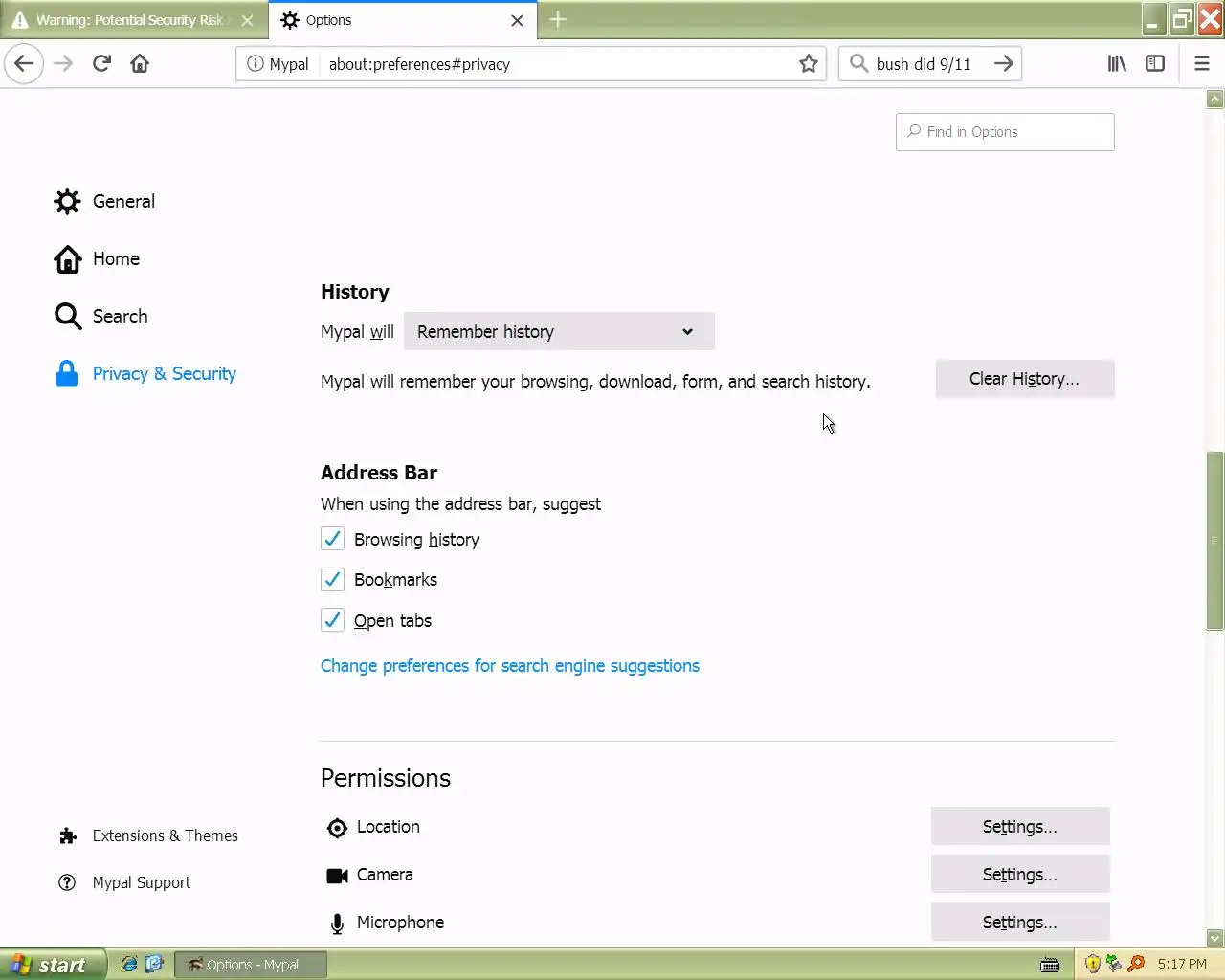1225x980 pixels.
Task: Open the General preferences category
Action: 104,202
